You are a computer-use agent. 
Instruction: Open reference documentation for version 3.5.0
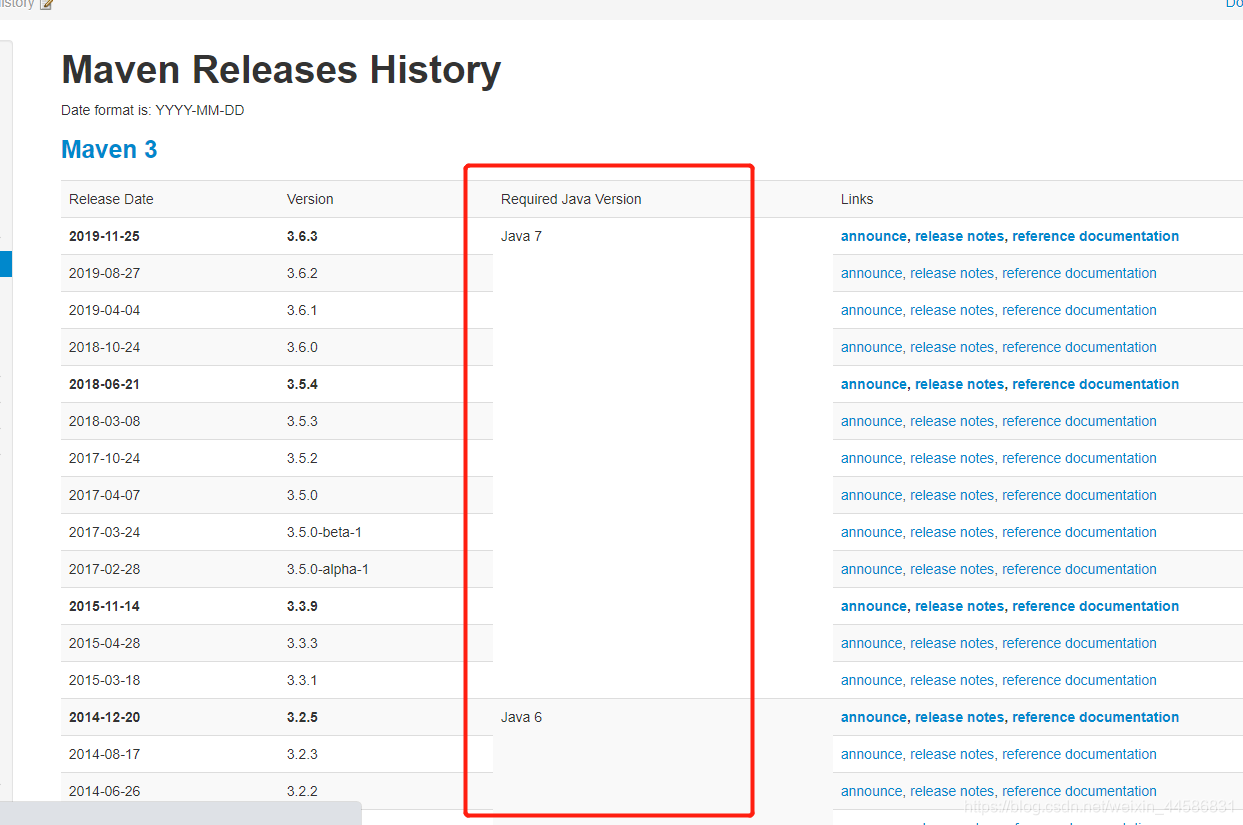coord(1079,496)
